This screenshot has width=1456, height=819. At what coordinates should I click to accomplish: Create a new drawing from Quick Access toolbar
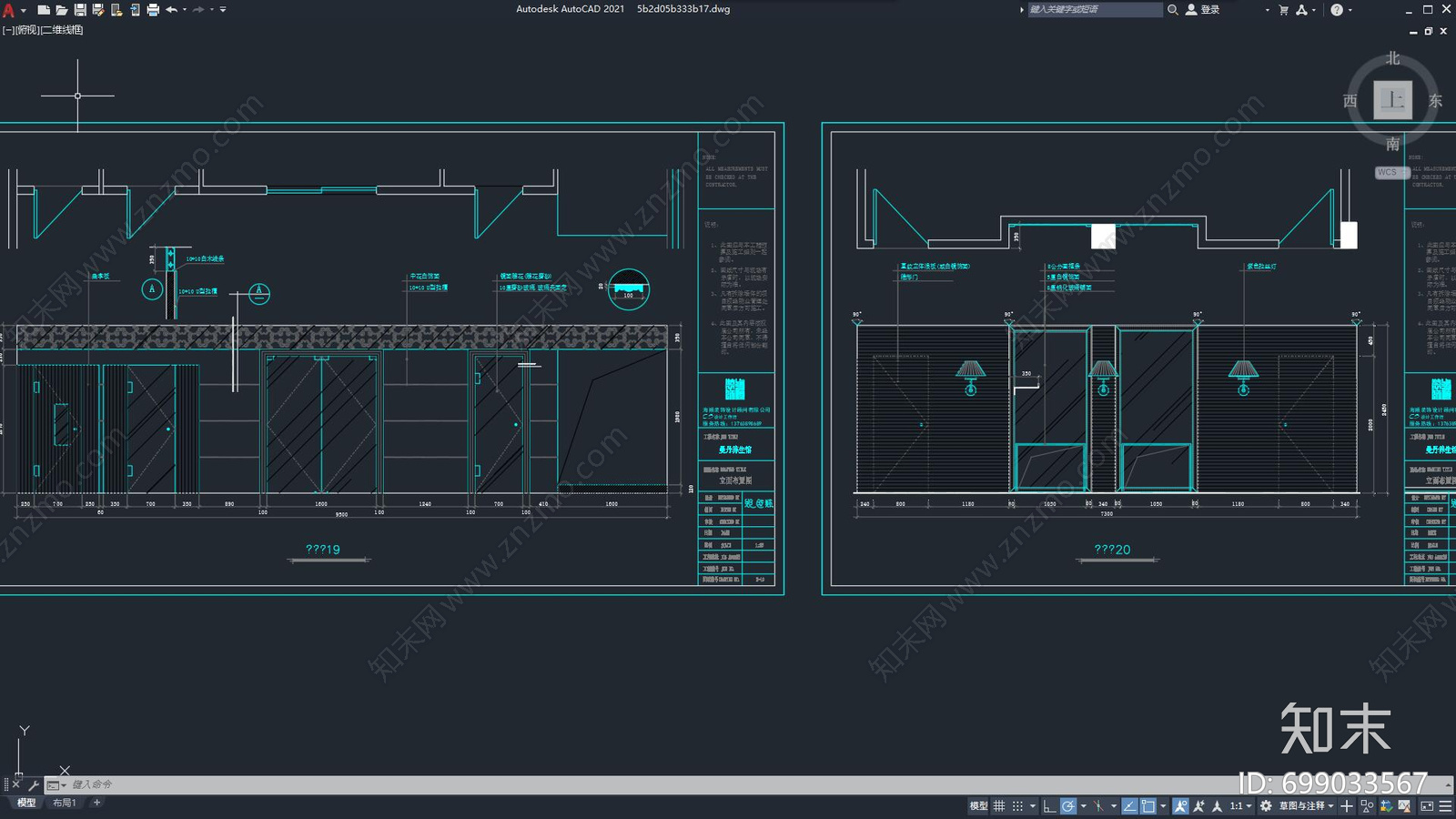43,10
